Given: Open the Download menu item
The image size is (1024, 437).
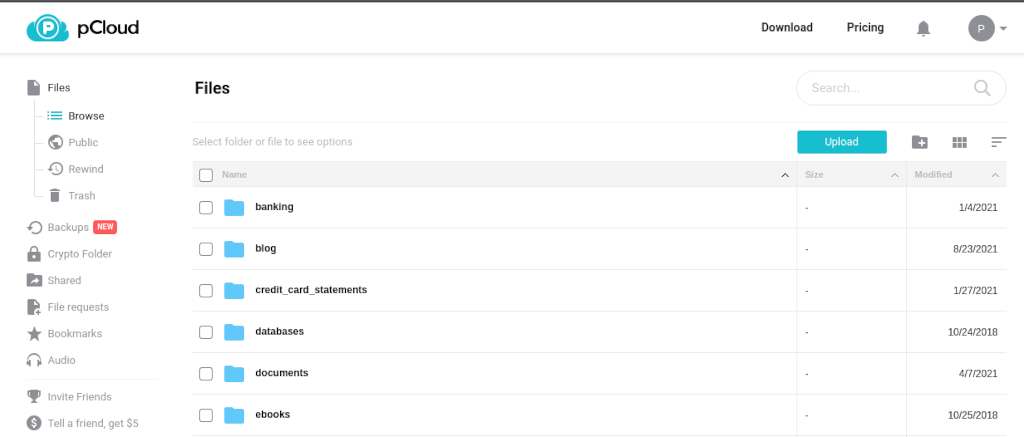Looking at the screenshot, I should point(787,27).
